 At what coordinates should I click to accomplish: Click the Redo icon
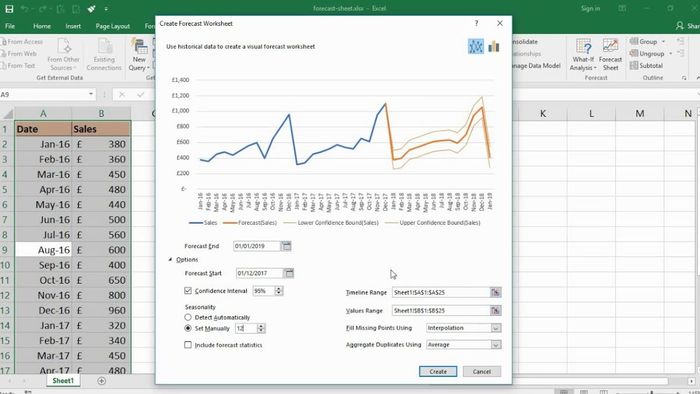pyautogui.click(x=42, y=8)
